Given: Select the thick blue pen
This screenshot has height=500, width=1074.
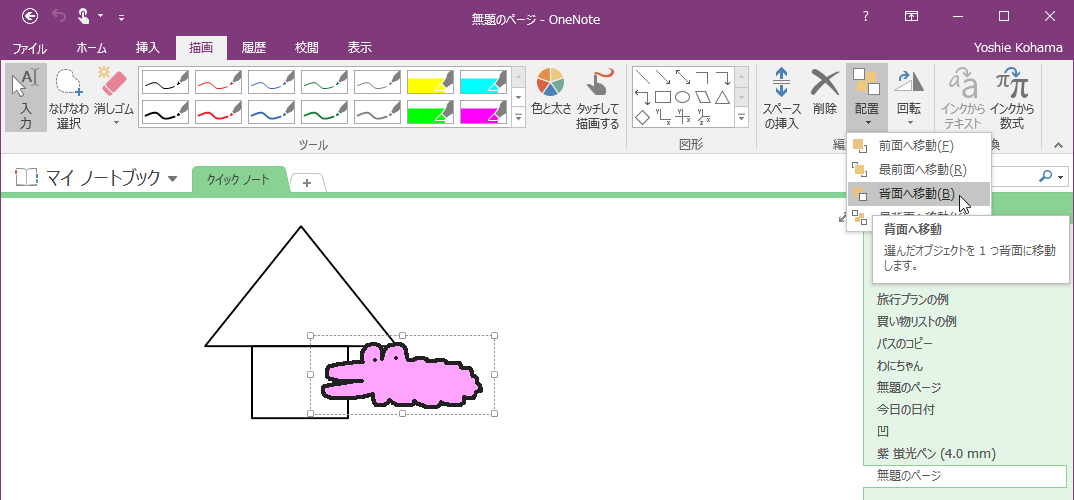Looking at the screenshot, I should (x=271, y=112).
